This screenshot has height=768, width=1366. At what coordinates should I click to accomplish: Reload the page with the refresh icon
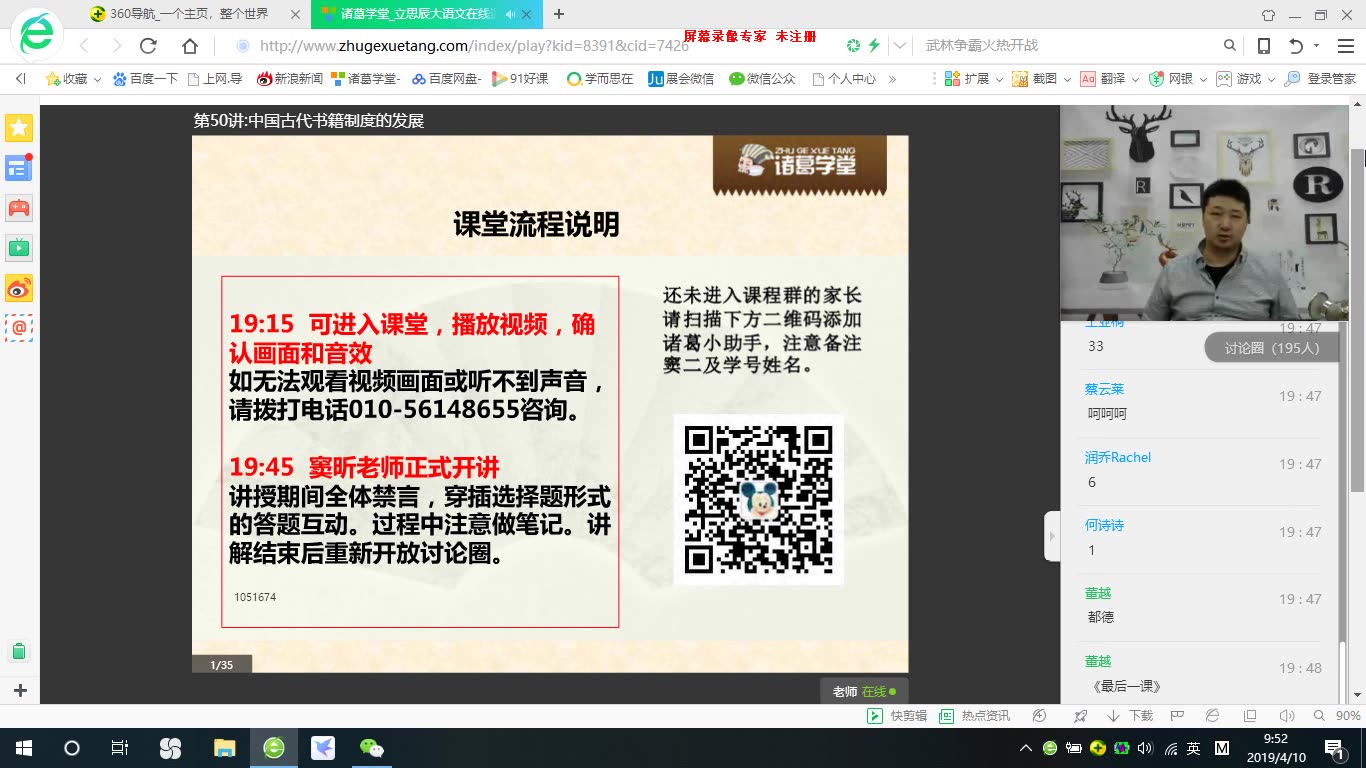coord(148,46)
